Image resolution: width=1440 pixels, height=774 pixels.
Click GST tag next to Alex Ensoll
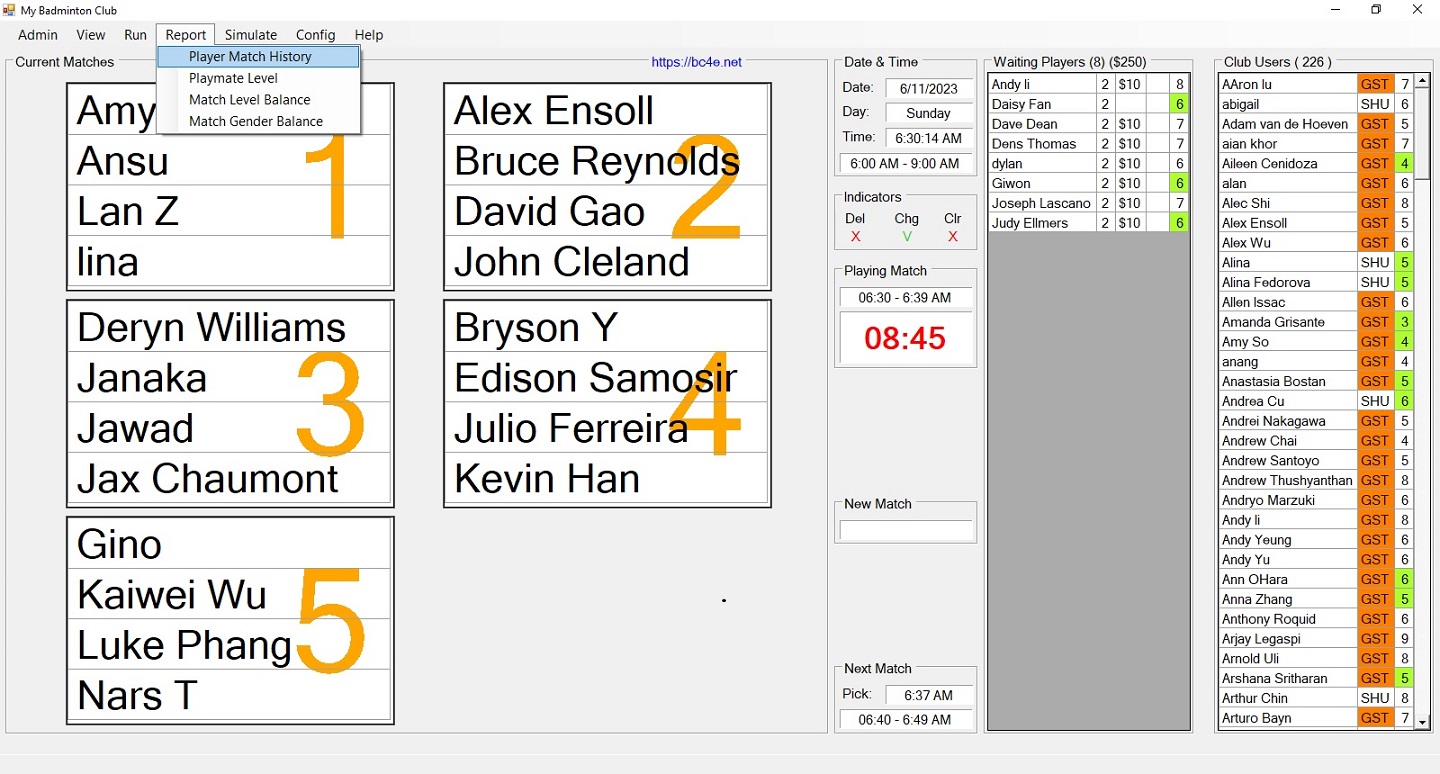1374,223
